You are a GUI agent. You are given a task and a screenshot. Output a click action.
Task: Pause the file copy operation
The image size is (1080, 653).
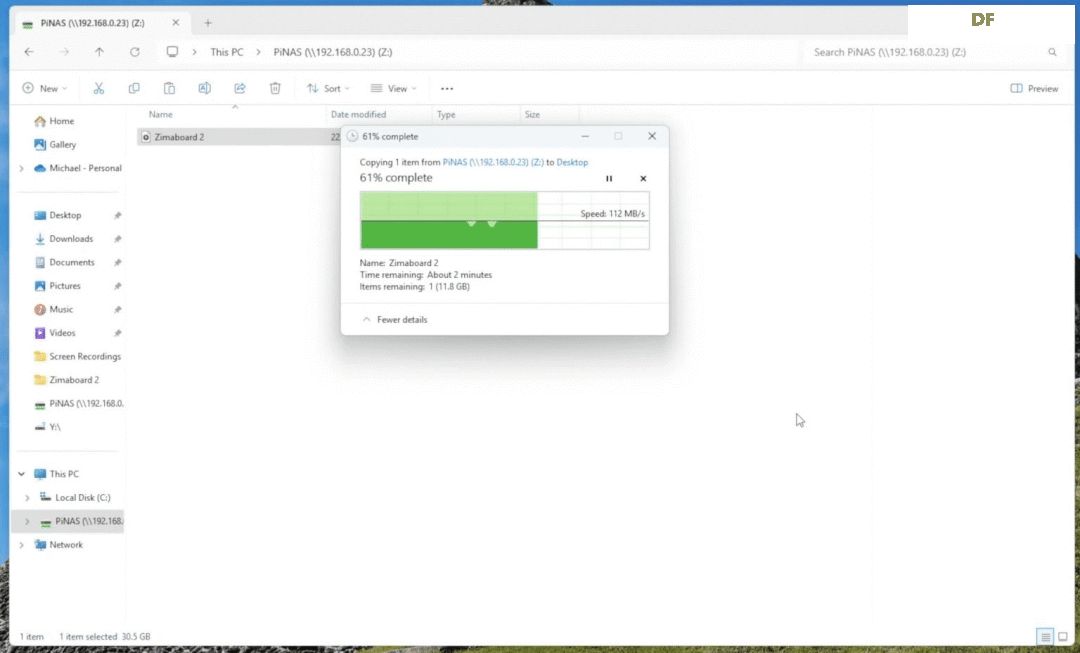pyautogui.click(x=609, y=178)
